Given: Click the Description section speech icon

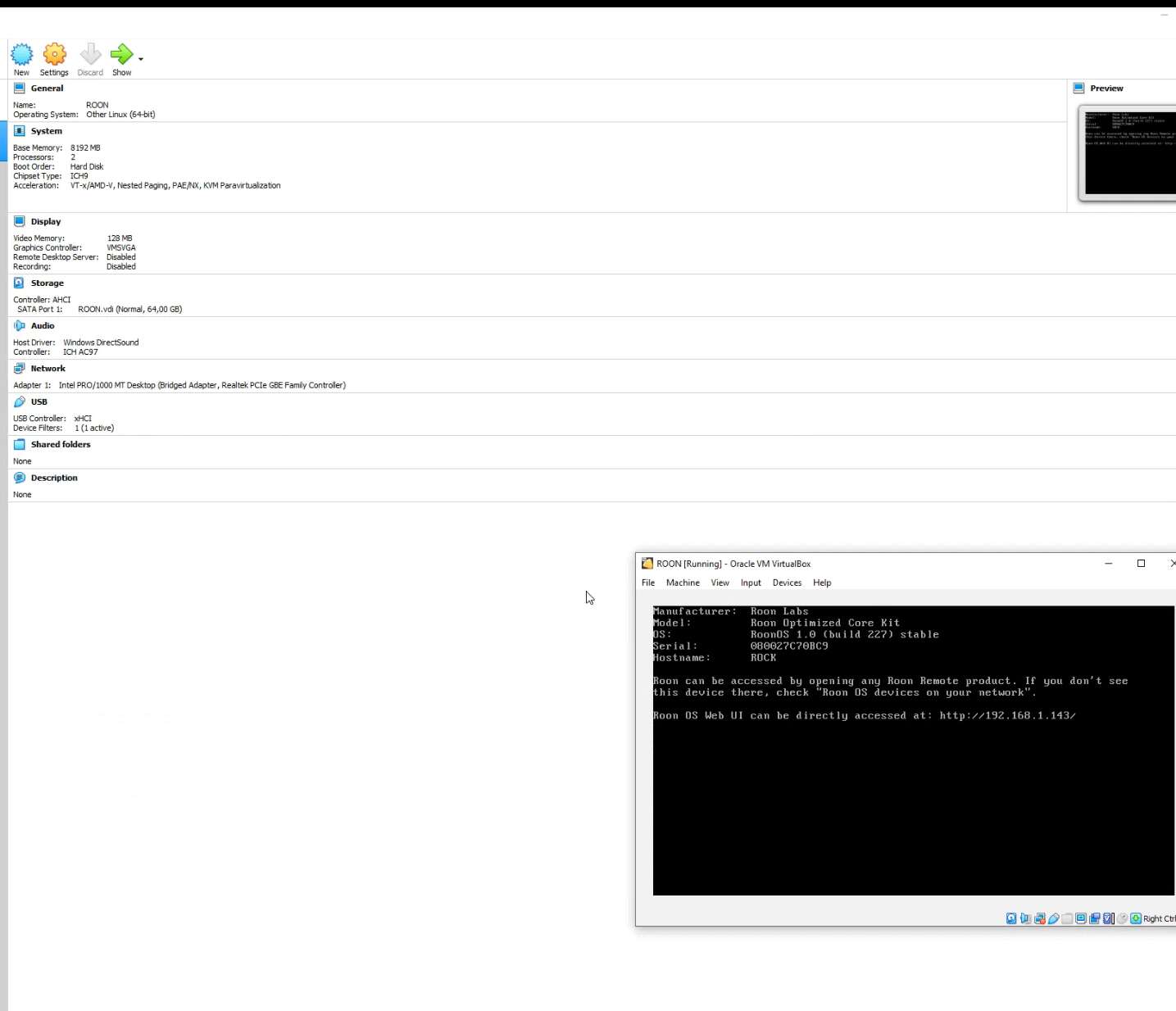Looking at the screenshot, I should tap(20, 478).
